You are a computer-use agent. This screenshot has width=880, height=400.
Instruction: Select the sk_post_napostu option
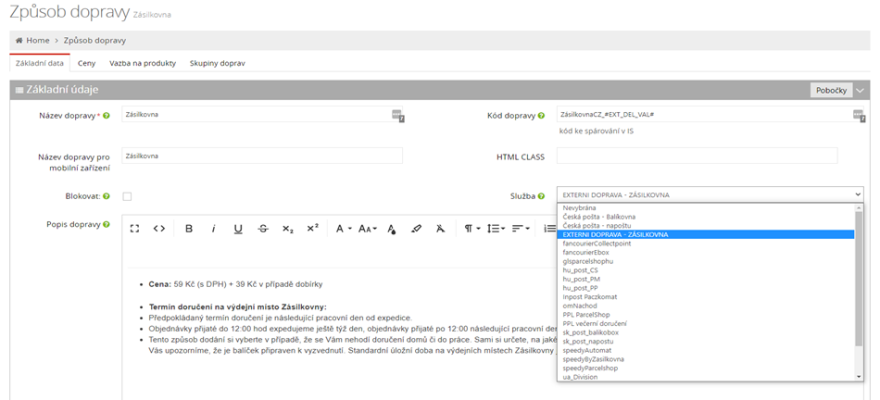point(706,341)
